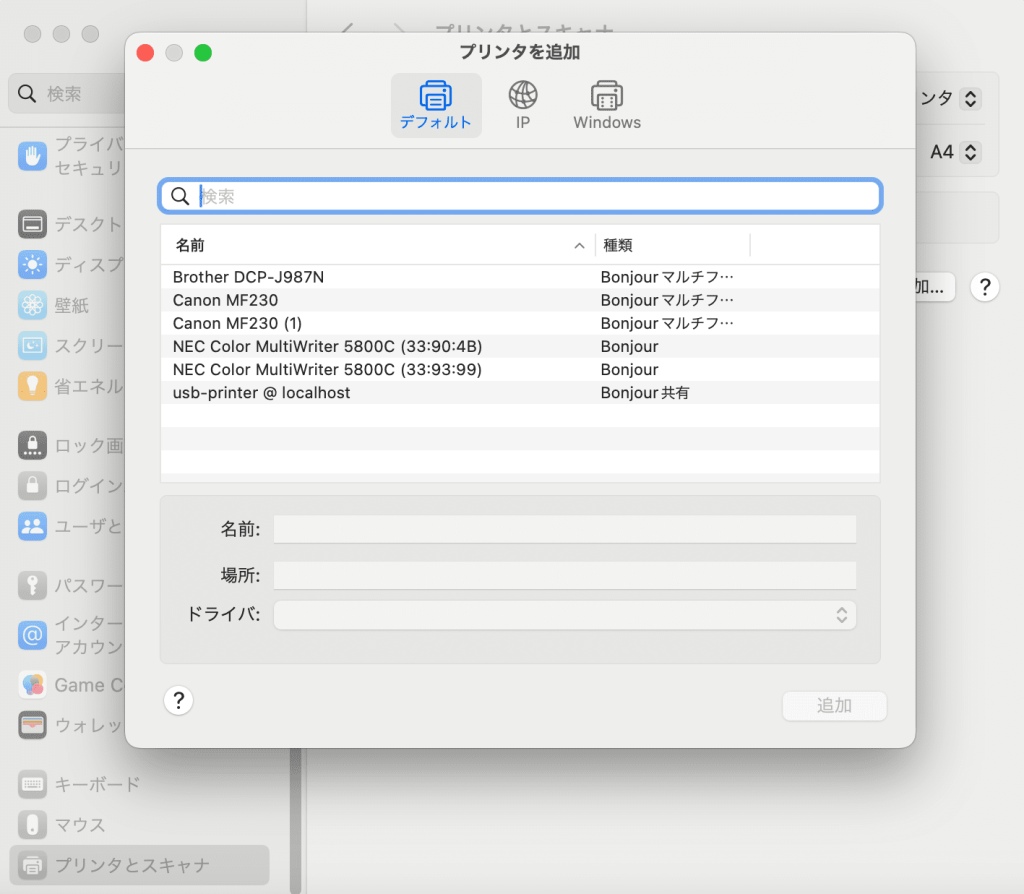
Task: Open the Windows printer tab
Action: pyautogui.click(x=607, y=105)
